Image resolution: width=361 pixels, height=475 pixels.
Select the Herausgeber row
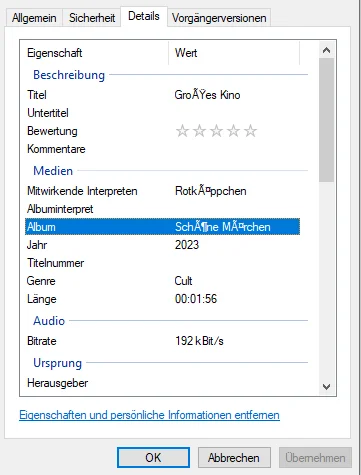click(163, 383)
